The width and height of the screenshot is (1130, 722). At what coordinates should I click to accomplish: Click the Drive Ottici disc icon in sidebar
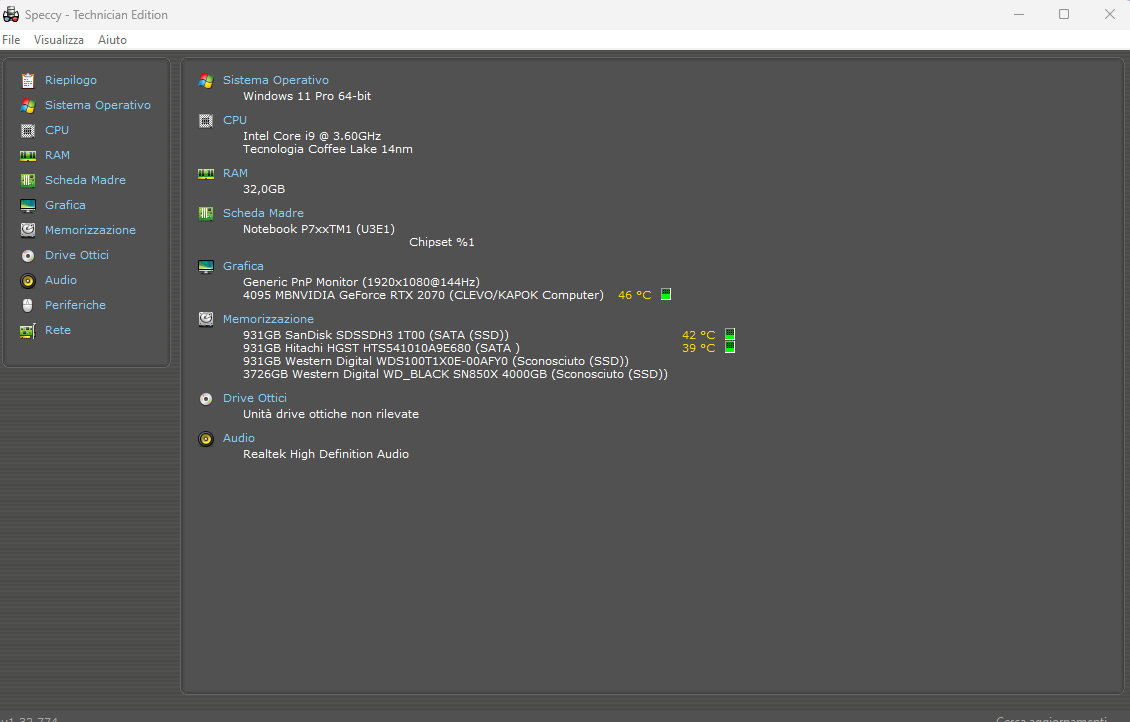[27, 255]
